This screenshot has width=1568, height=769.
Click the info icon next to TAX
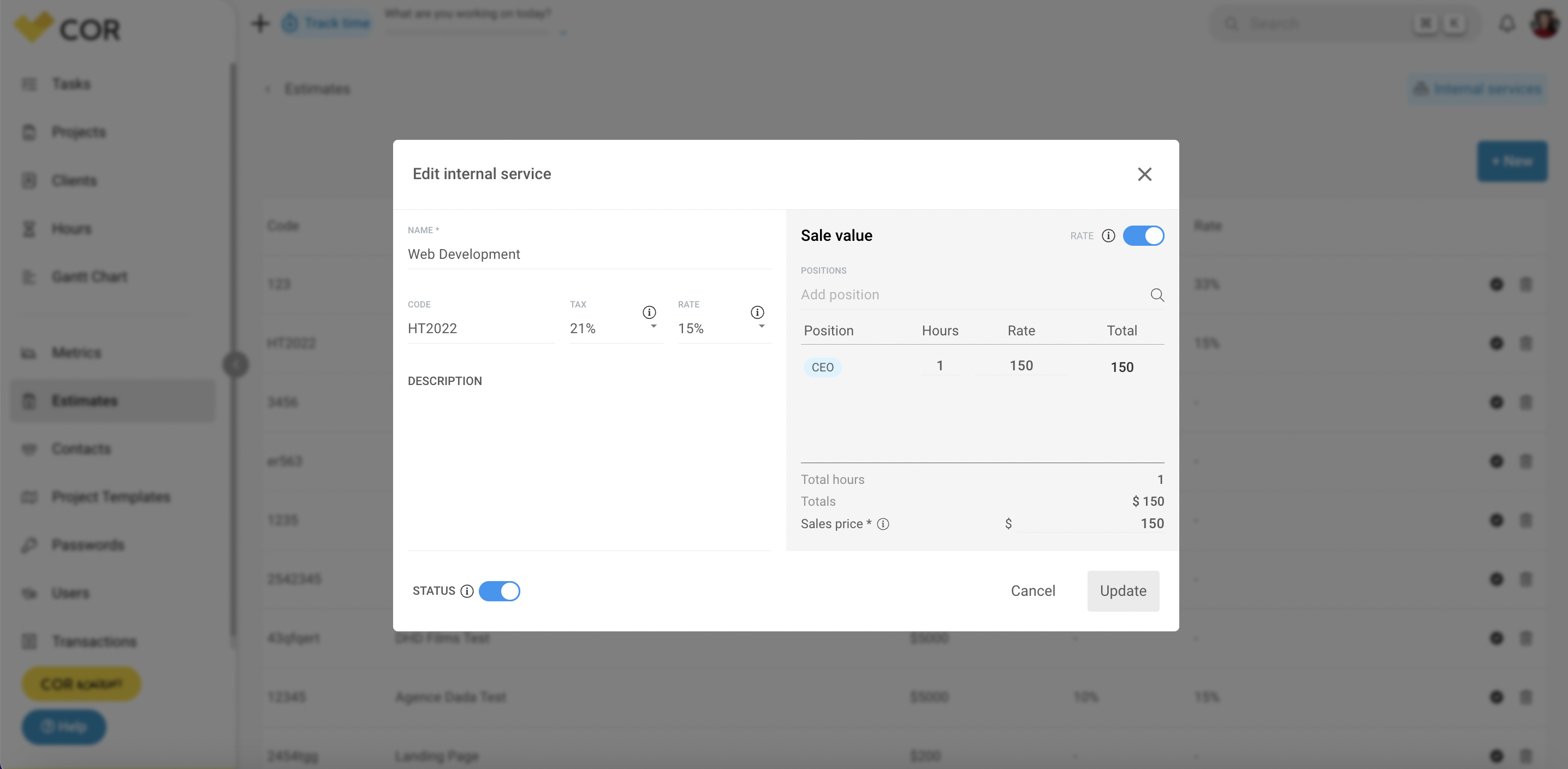(x=650, y=312)
